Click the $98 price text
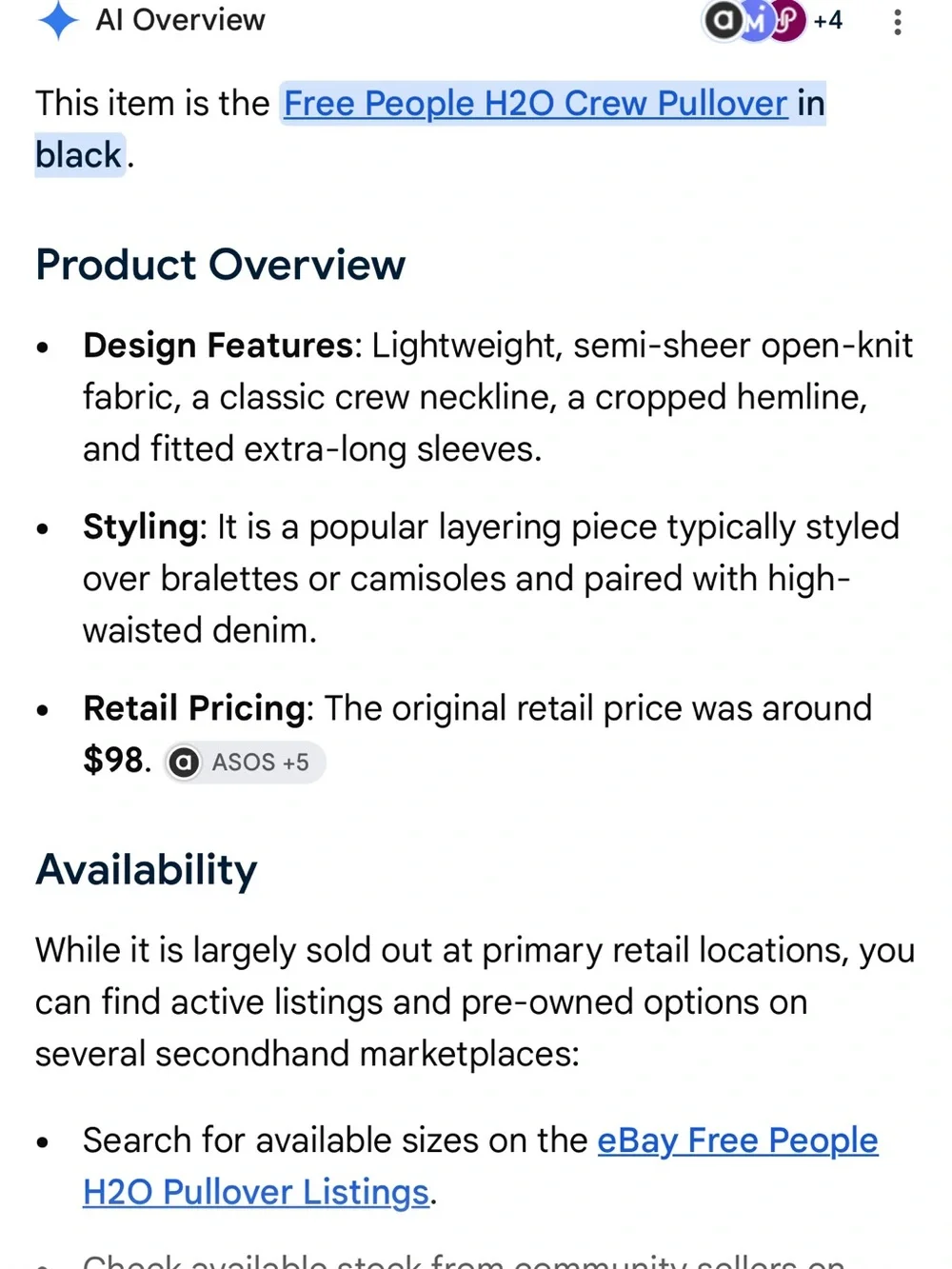 point(113,761)
